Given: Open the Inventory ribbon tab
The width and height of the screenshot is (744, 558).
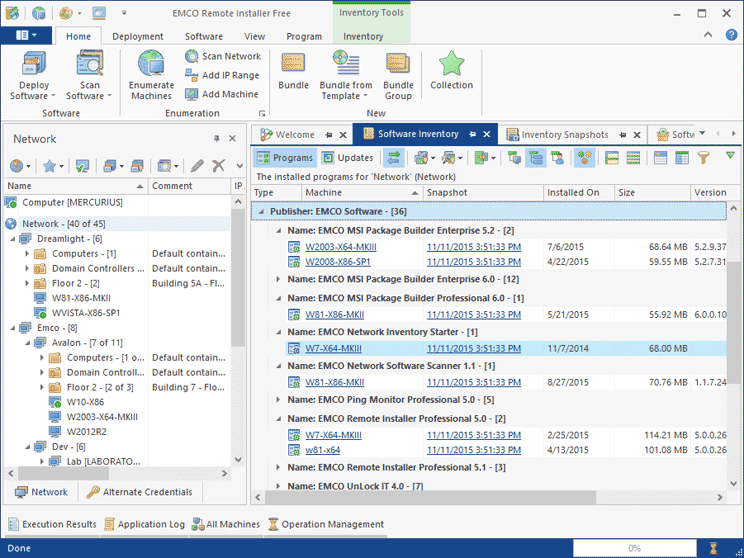Looking at the screenshot, I should (363, 37).
